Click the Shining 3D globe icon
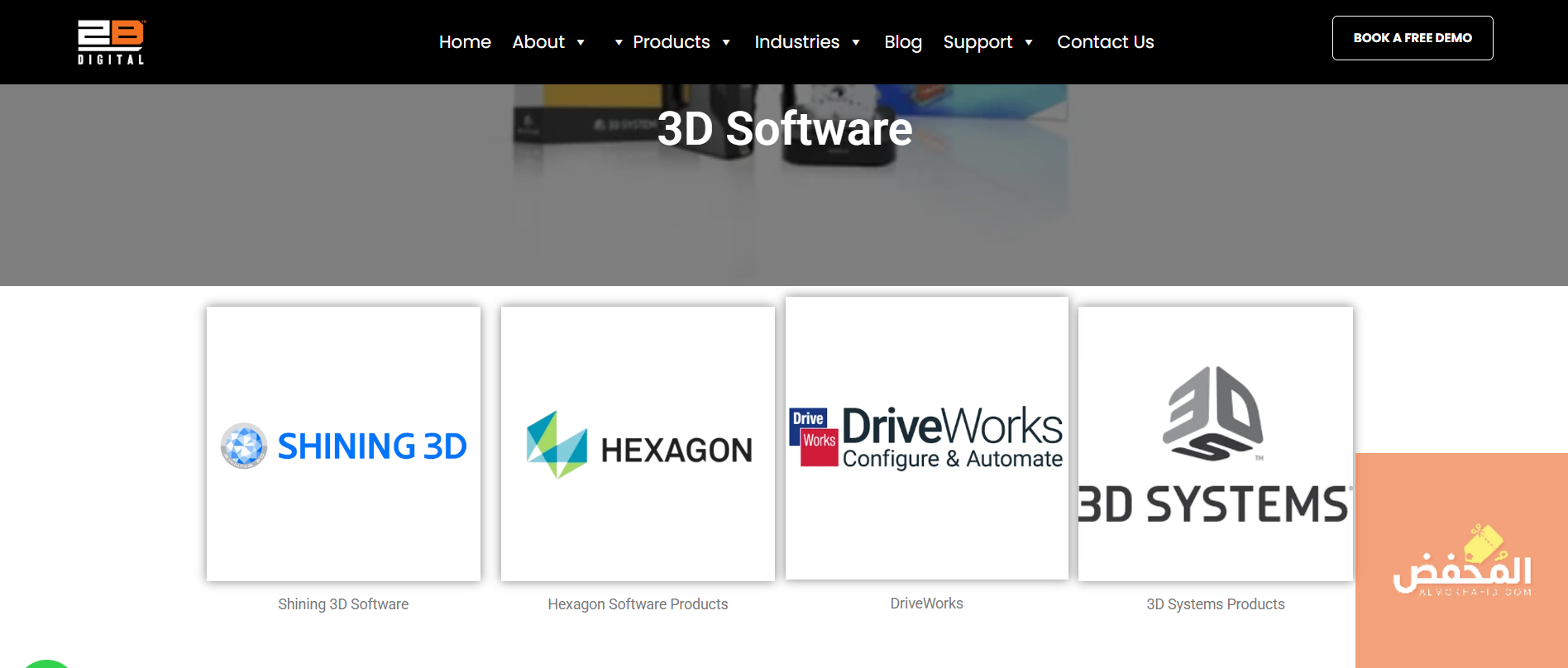Screen dimensions: 1568x668 pyautogui.click(x=244, y=446)
